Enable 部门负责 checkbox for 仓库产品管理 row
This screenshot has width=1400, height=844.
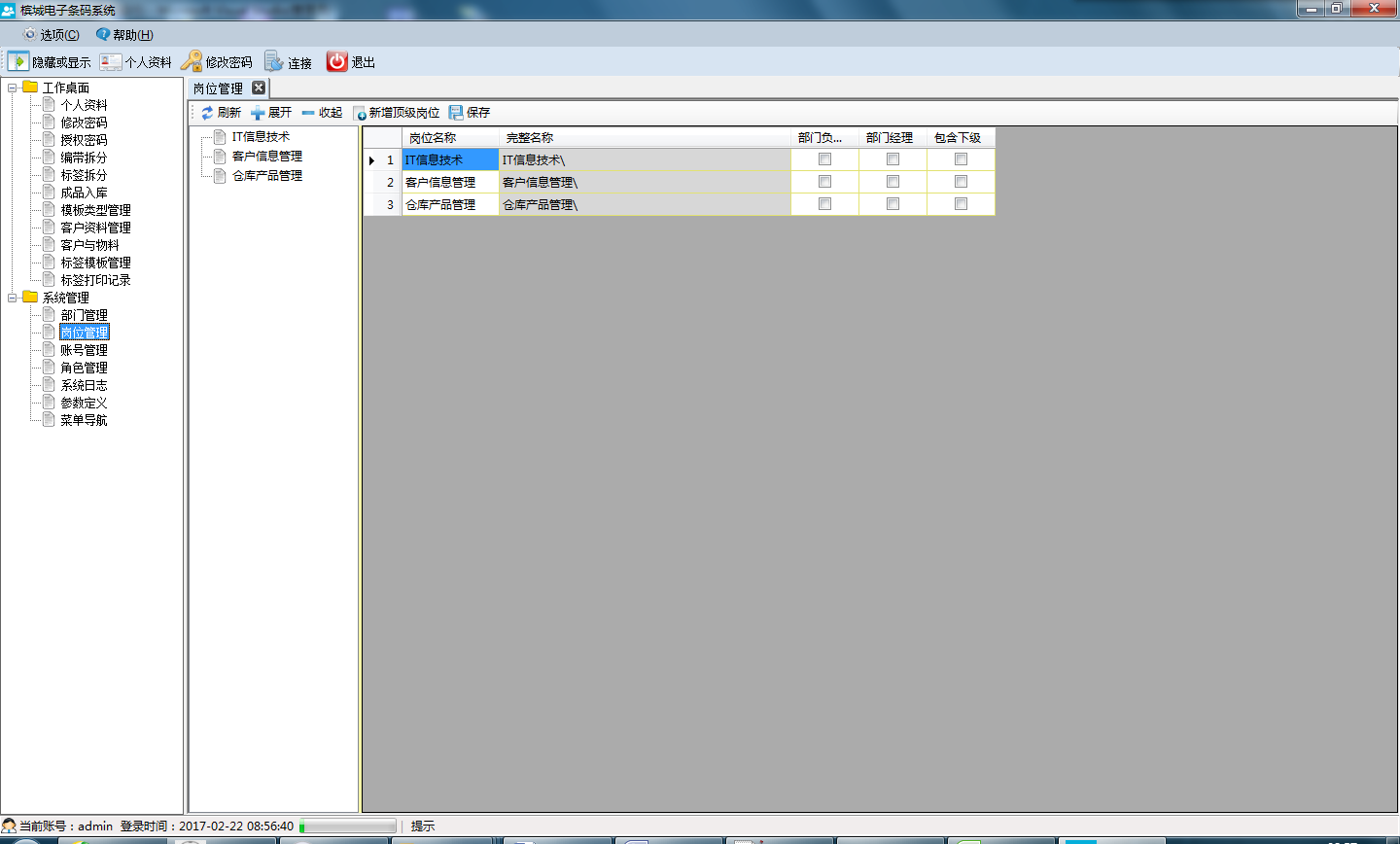point(824,204)
